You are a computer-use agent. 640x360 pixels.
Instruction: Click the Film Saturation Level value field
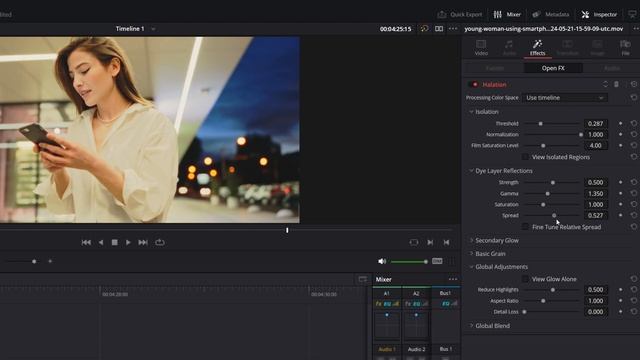(x=596, y=145)
